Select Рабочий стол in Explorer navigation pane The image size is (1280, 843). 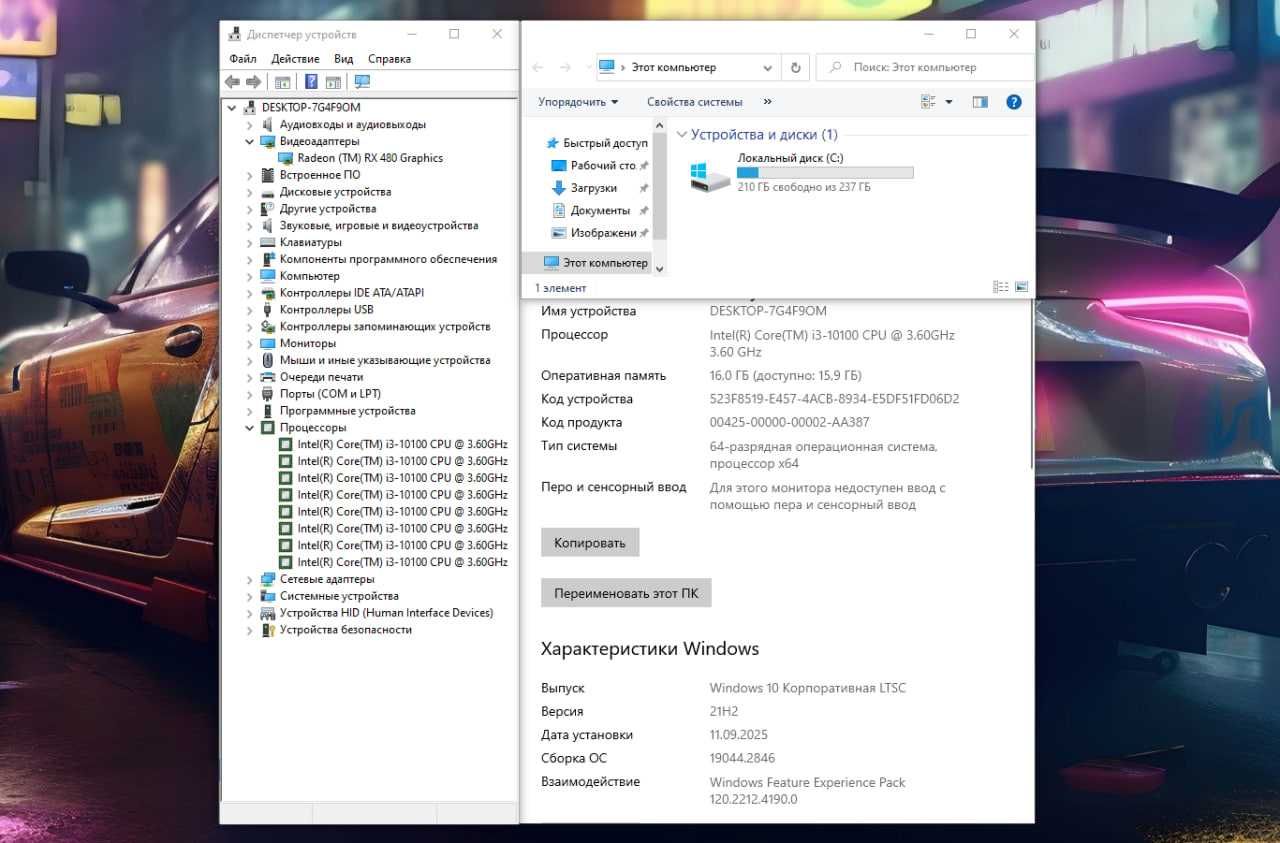click(x=603, y=165)
